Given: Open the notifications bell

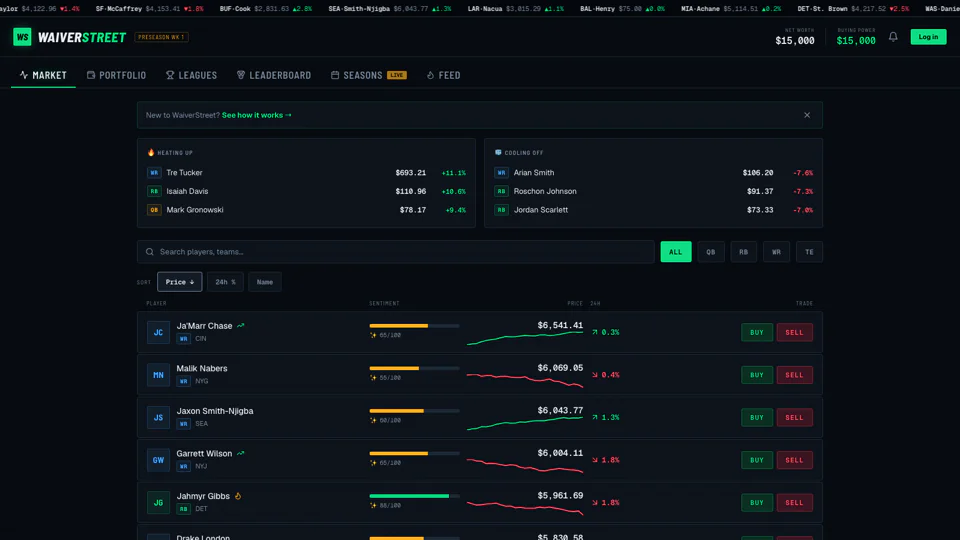Looking at the screenshot, I should [x=893, y=37].
